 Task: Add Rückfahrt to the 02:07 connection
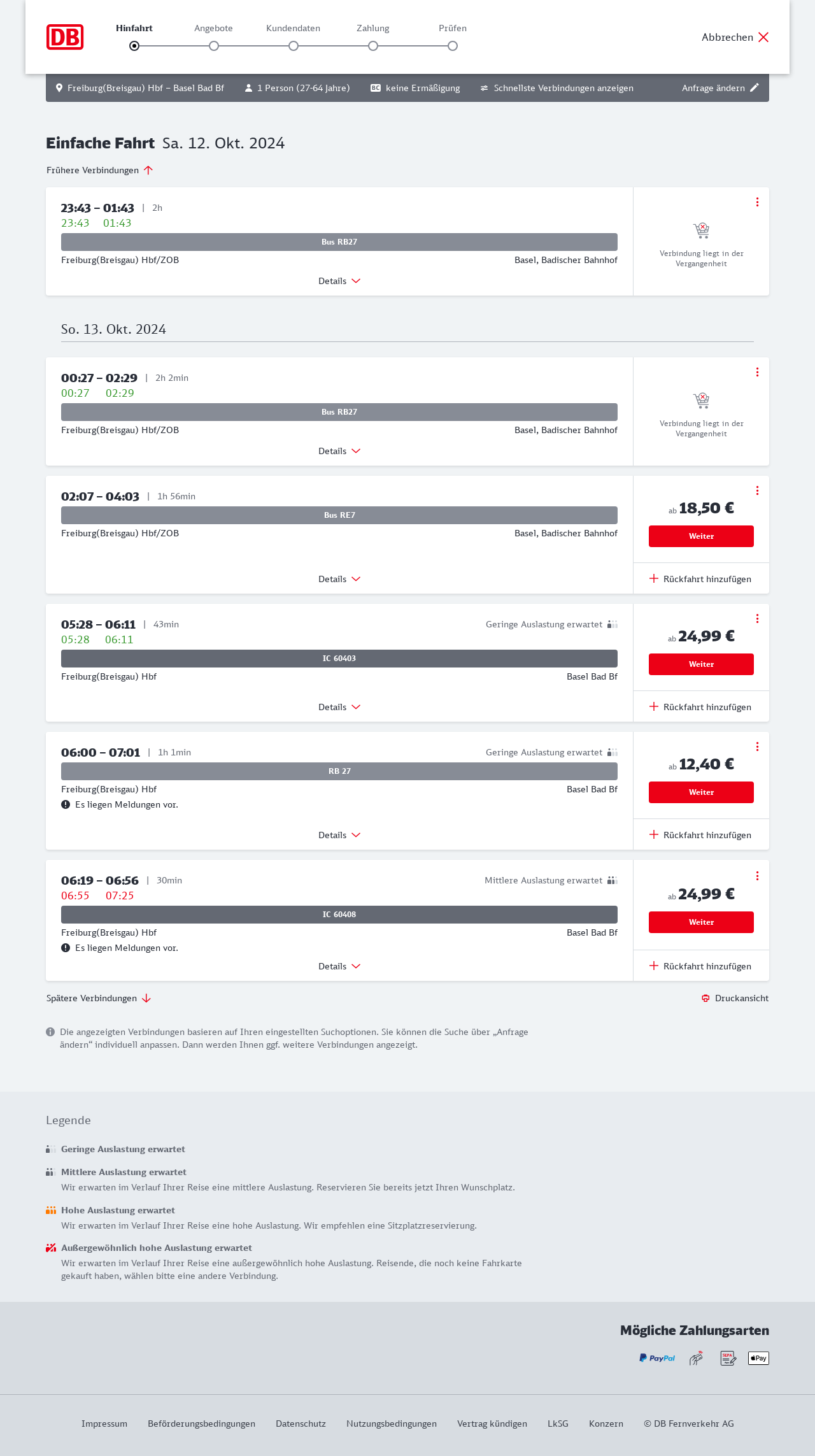tap(700, 579)
